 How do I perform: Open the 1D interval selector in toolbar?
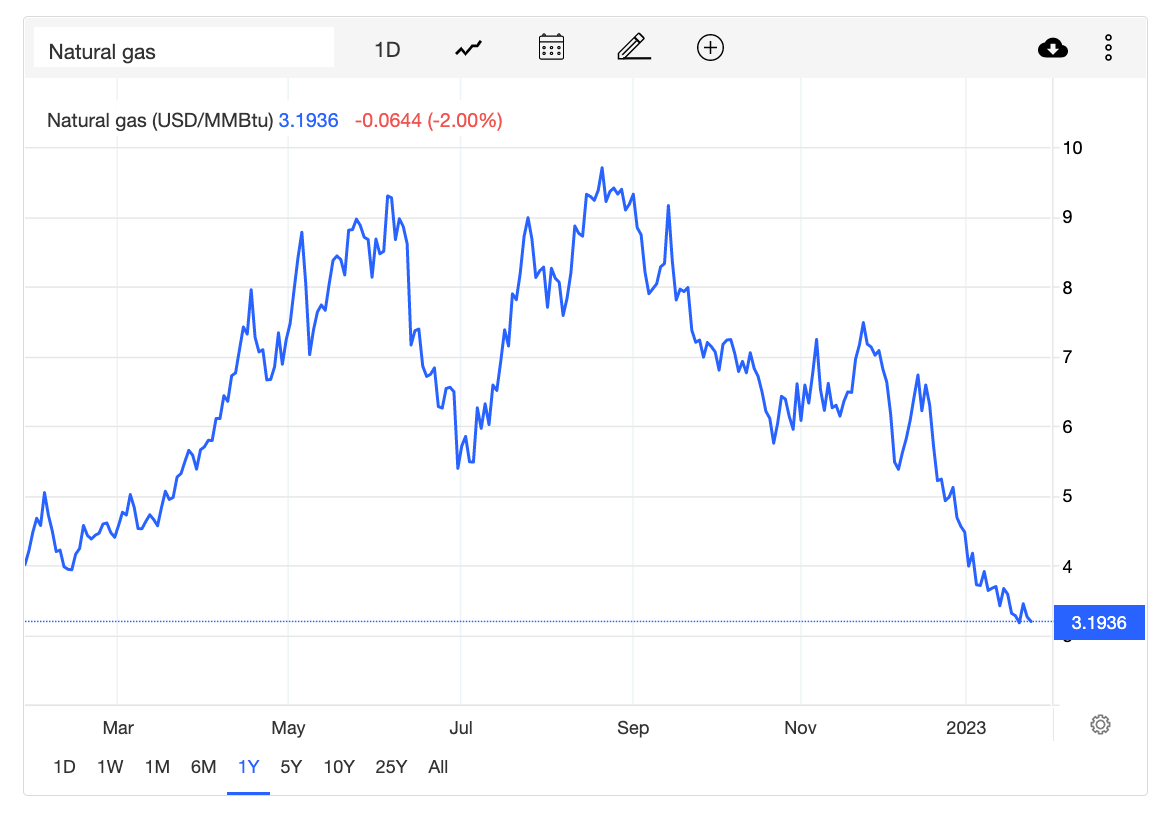click(x=387, y=49)
